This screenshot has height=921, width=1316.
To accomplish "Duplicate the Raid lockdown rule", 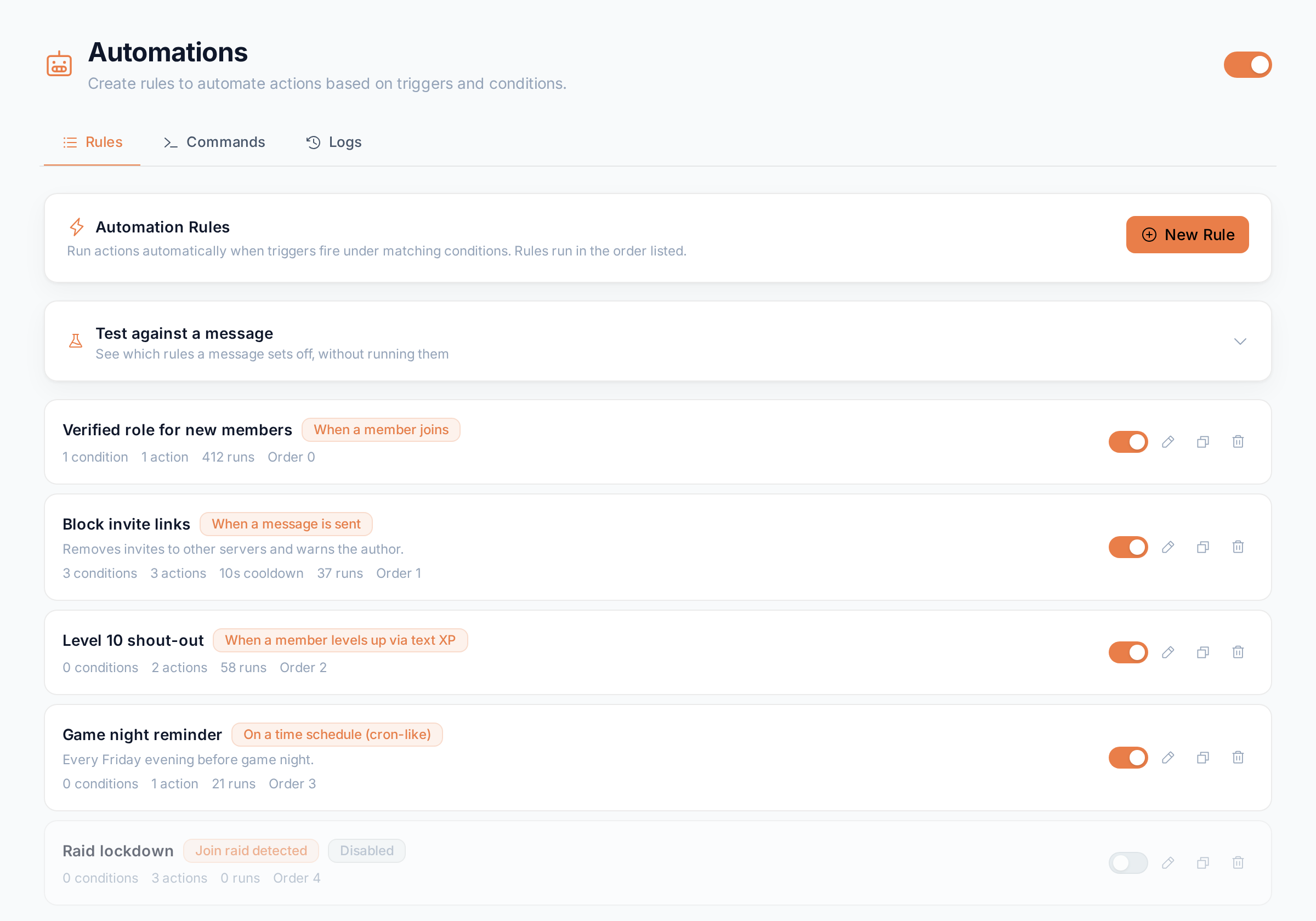I will click(1202, 862).
